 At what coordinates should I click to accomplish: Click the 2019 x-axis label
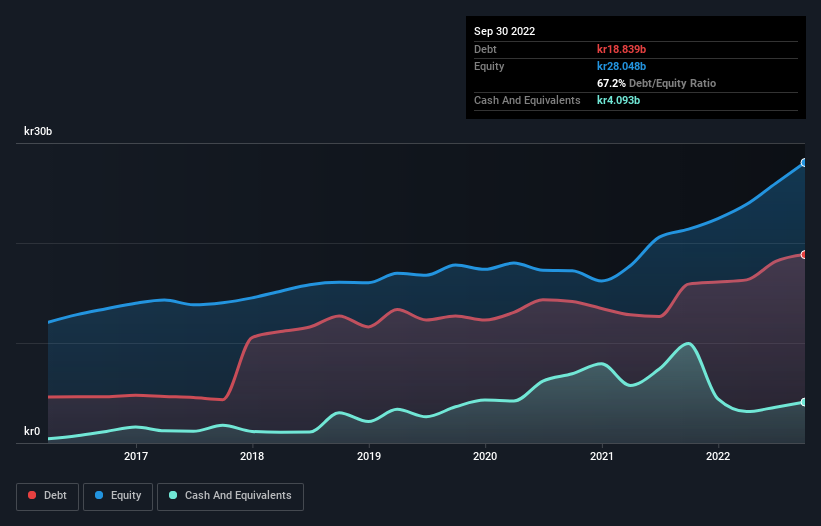(369, 456)
